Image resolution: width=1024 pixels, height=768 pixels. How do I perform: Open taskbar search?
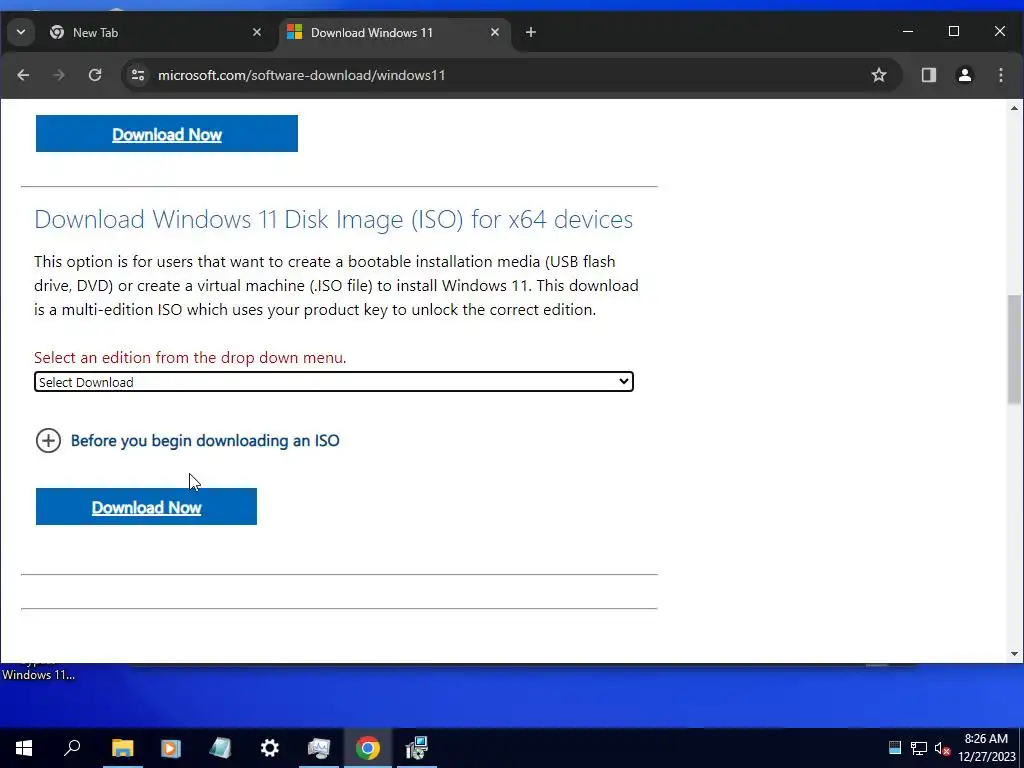pos(72,748)
